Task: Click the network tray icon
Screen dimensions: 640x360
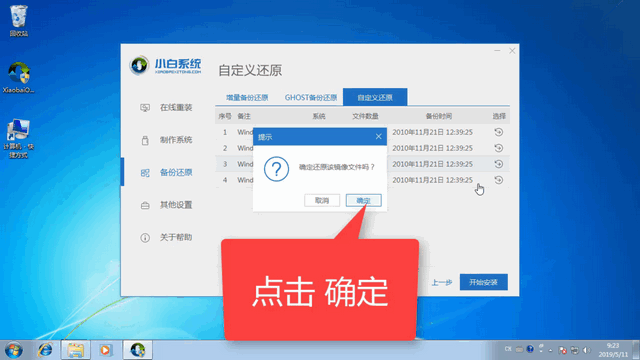Action: coord(575,350)
